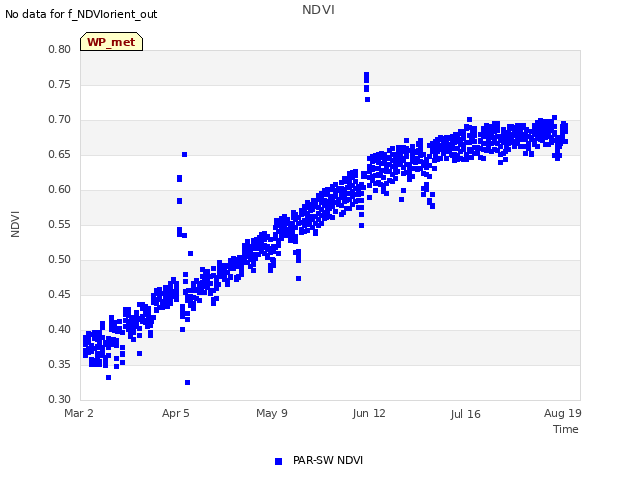Screen dimensions: 640x480
Task: Click the isolated data point at 0.65 near Apr 5
Action: coord(184,155)
